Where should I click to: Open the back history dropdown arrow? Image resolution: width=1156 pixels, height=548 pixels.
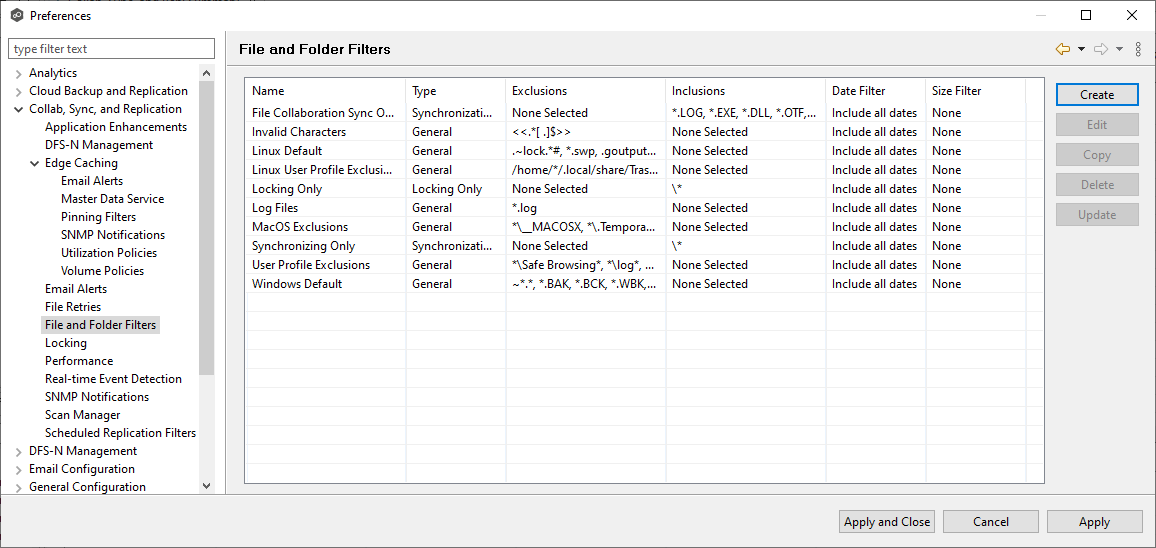[1082, 49]
